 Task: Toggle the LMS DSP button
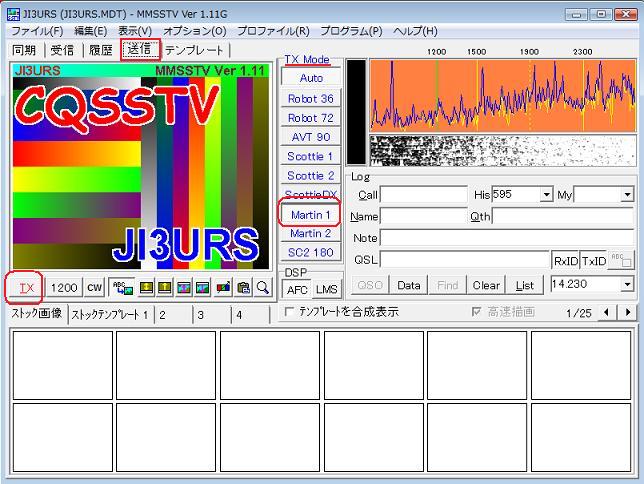327,290
